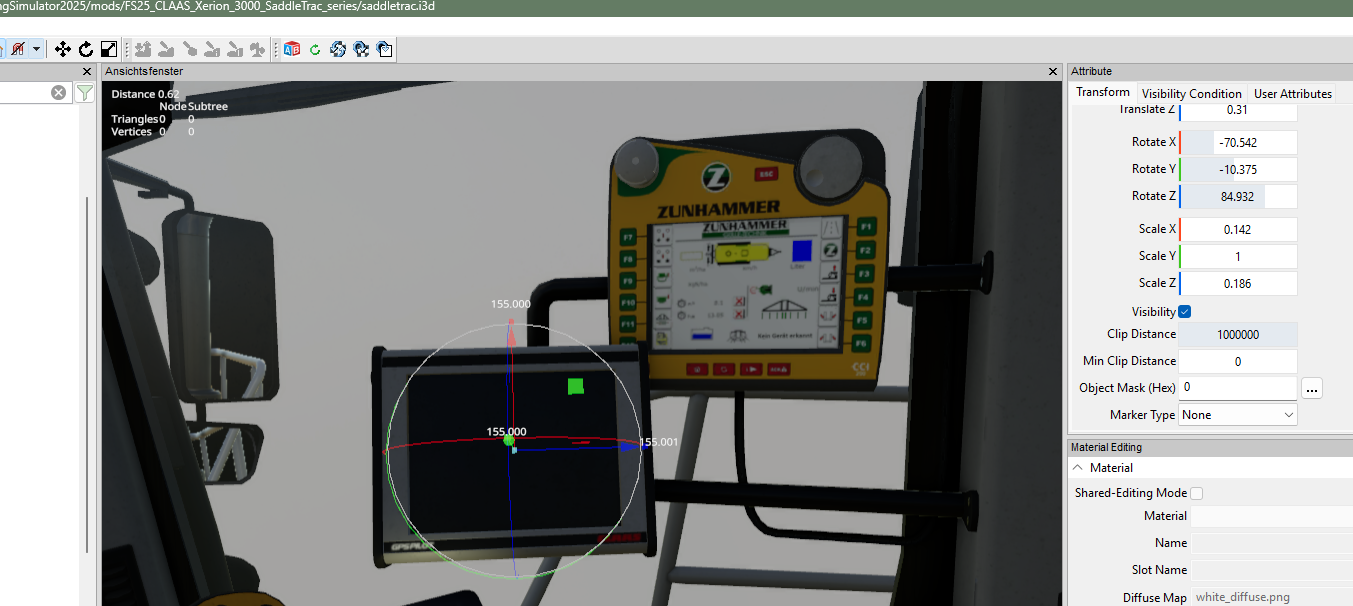
Task: Clear the scenegraph search field
Action: point(59,93)
